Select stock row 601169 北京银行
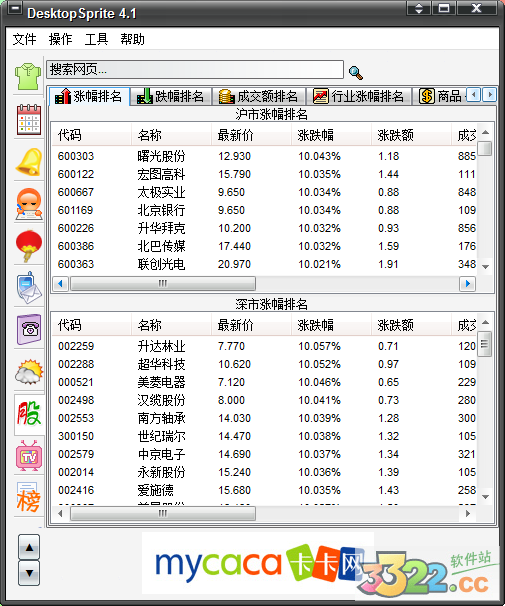 (265, 210)
